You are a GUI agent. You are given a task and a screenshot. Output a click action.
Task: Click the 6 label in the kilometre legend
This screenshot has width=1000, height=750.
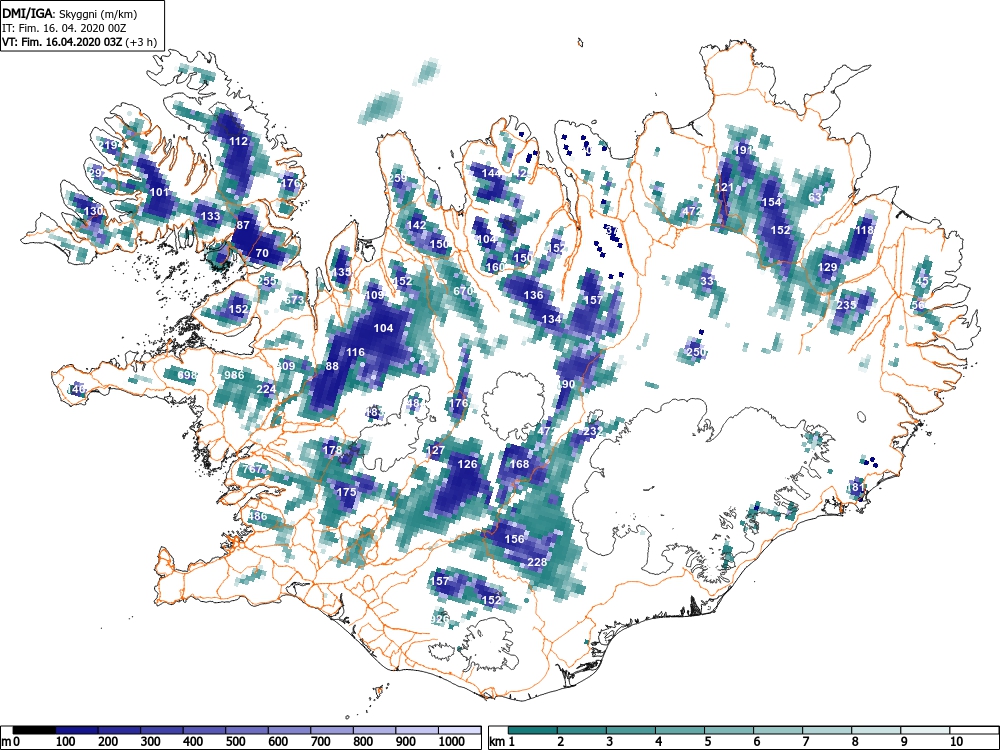(x=756, y=742)
